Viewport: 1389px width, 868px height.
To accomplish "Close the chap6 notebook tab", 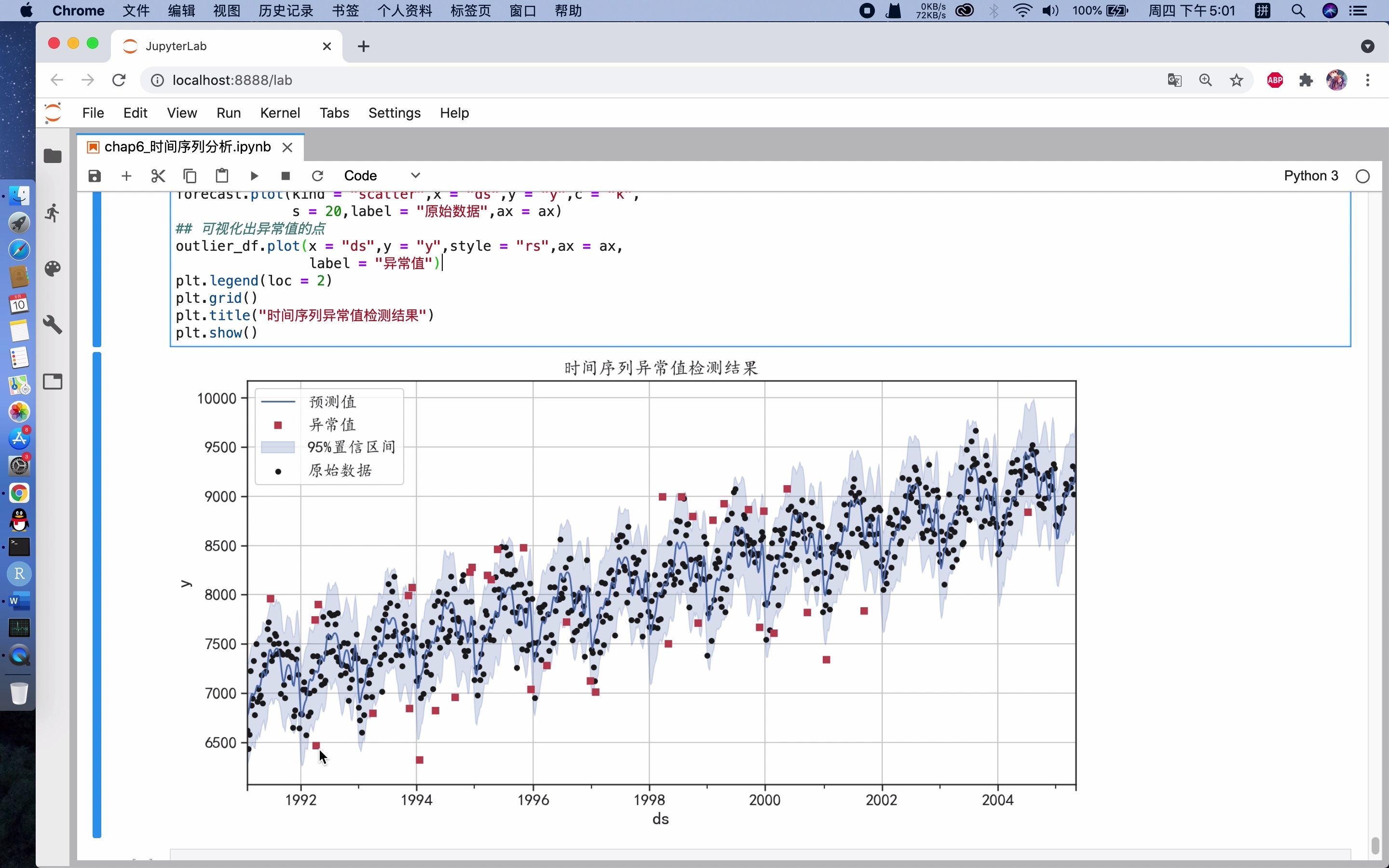I will coord(287,148).
